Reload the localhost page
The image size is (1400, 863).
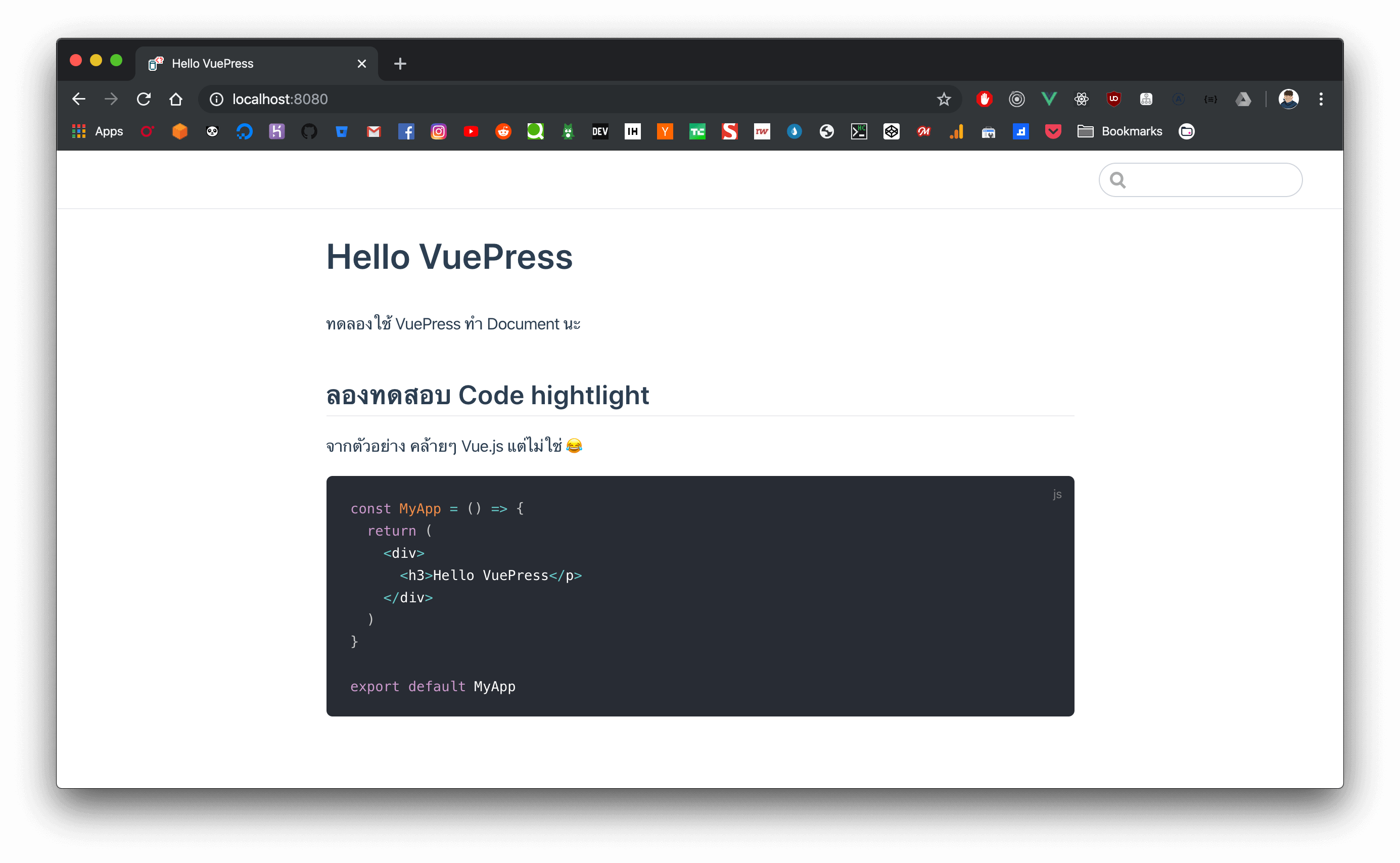(x=144, y=100)
